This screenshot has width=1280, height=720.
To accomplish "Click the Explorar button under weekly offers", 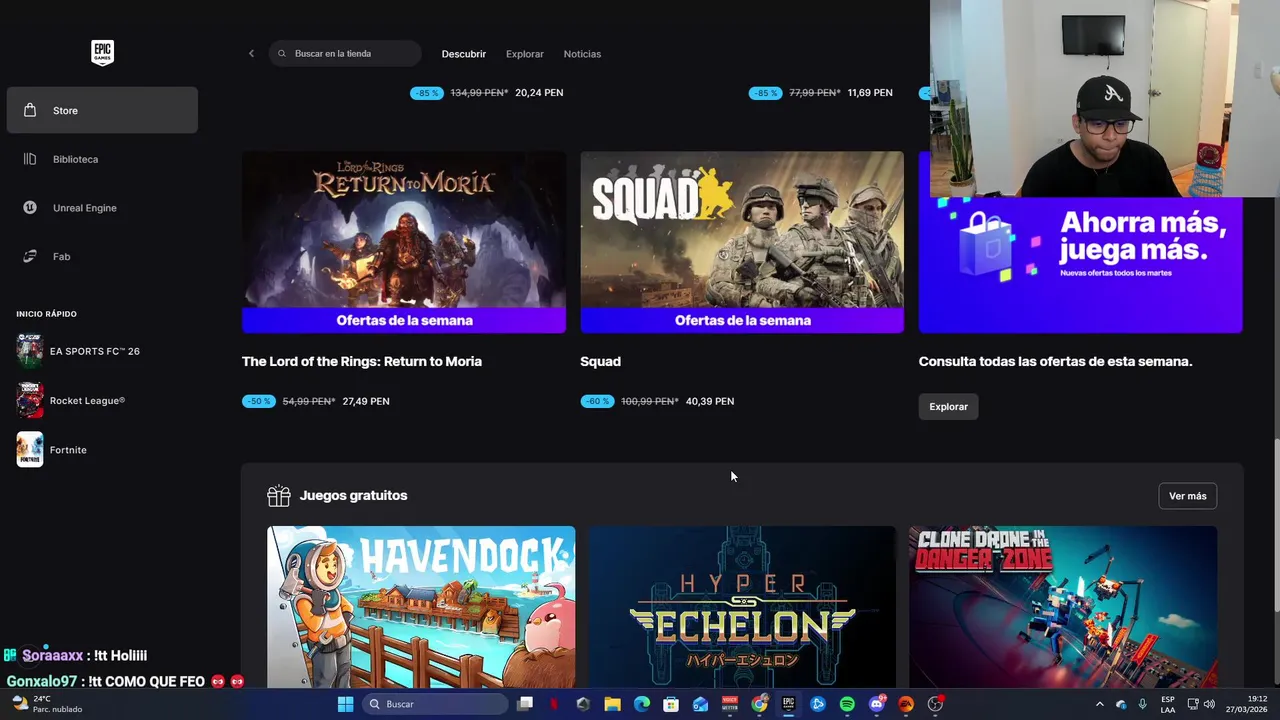I will (x=948, y=407).
